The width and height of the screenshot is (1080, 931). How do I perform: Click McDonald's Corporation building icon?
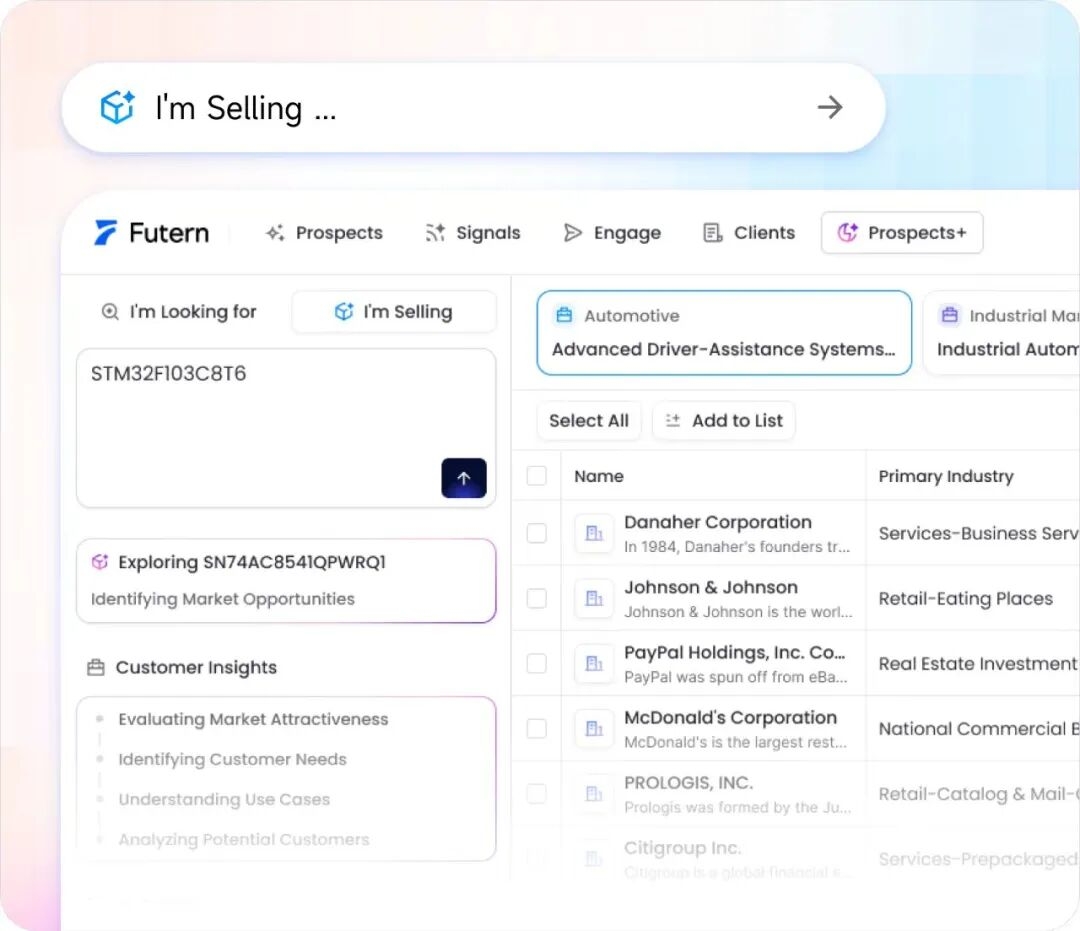(594, 728)
